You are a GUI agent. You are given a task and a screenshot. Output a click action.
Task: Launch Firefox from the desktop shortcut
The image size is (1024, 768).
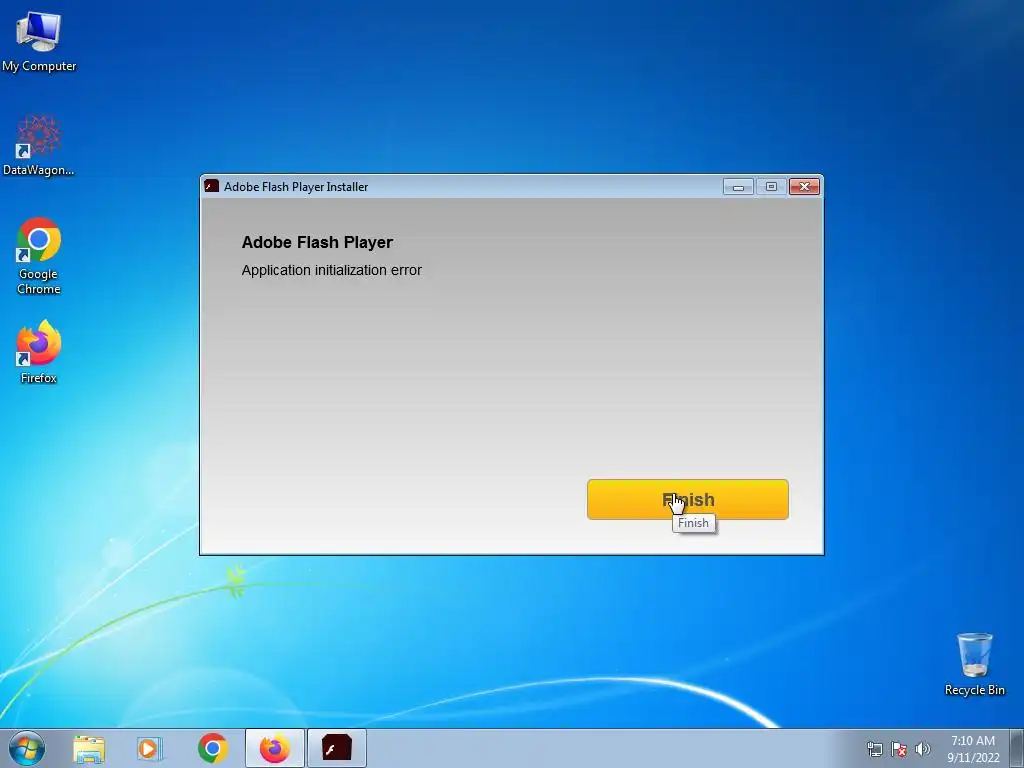39,352
